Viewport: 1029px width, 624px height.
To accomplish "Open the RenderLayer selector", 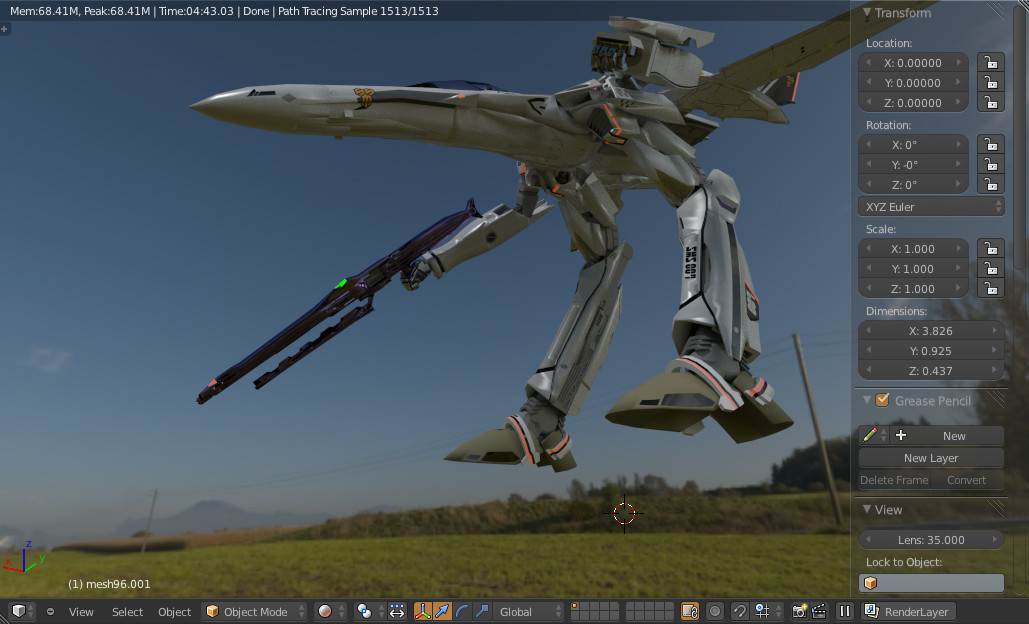I will point(909,612).
